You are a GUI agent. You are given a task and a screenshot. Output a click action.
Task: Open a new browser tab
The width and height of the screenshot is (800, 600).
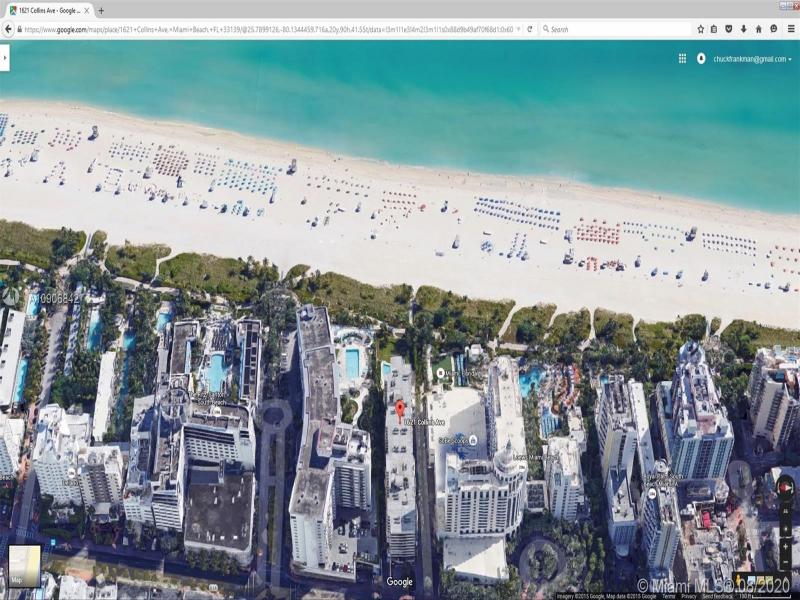[x=101, y=10]
